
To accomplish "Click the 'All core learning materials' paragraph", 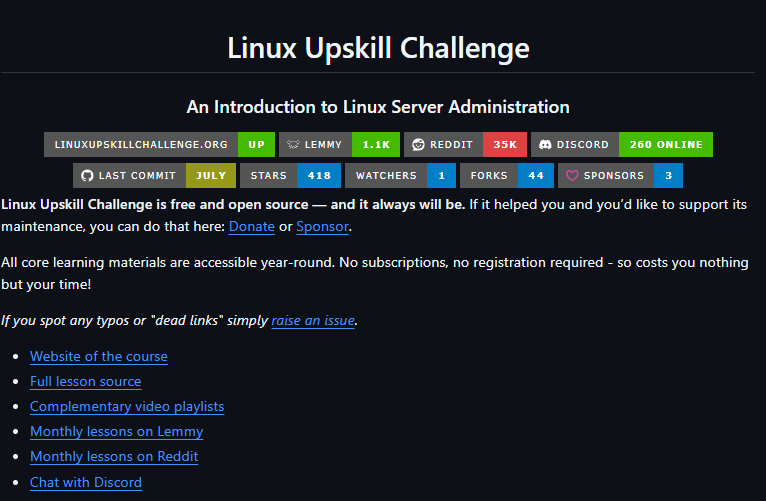I will pyautogui.click(x=375, y=273).
